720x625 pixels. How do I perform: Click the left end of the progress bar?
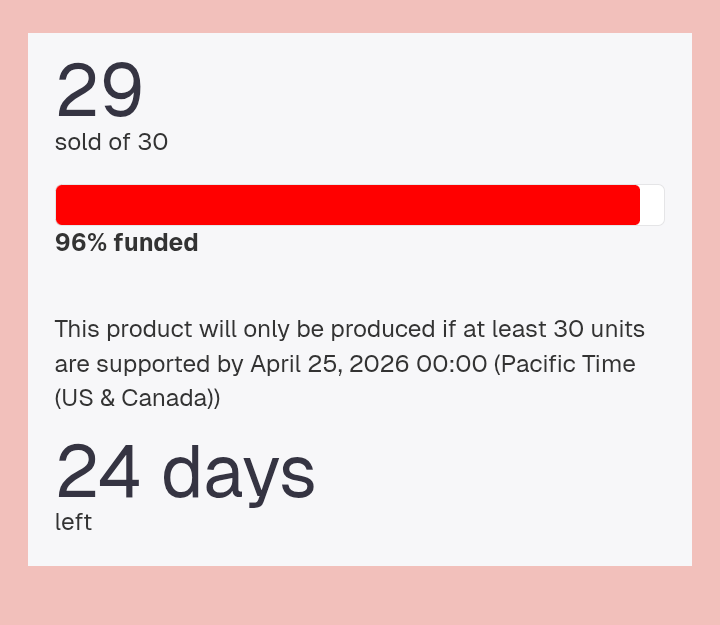tap(62, 205)
